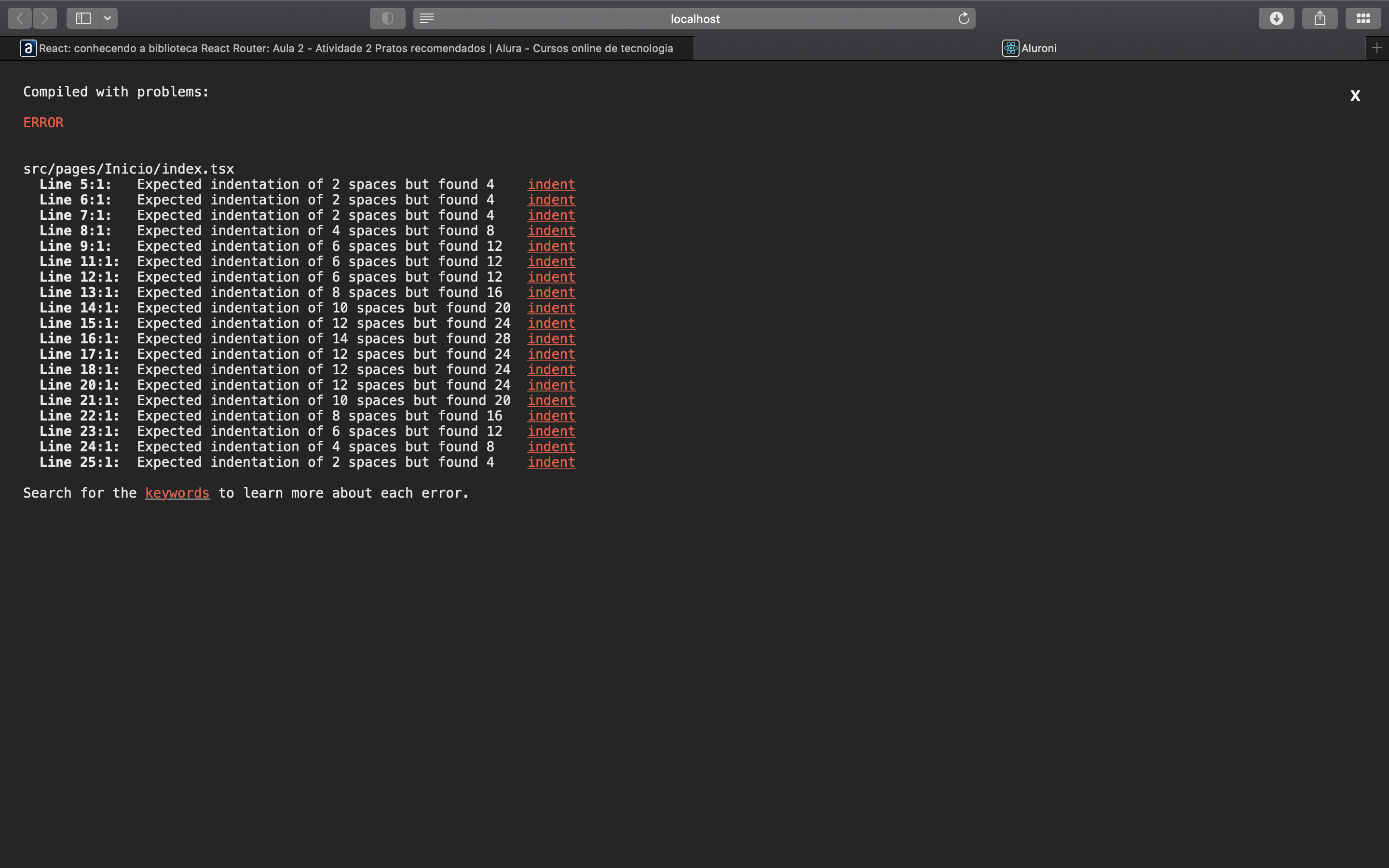Open indent rule link for Line 7:1
Screen dimensions: 1389x868
tap(551, 215)
